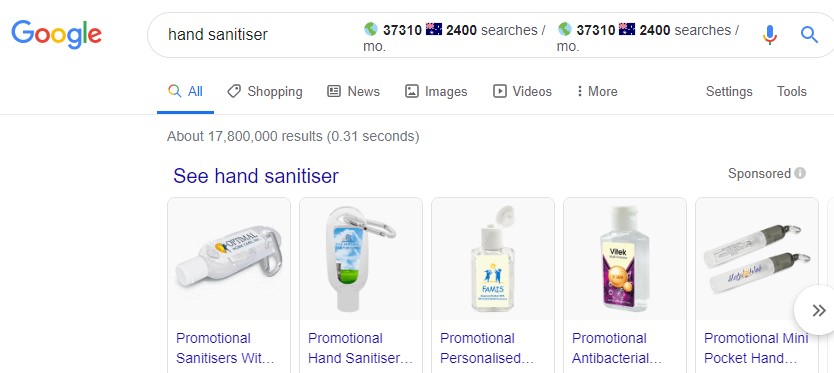
Task: Select the FAMIS sanitiser bottle thumbnail
Action: 493,259
